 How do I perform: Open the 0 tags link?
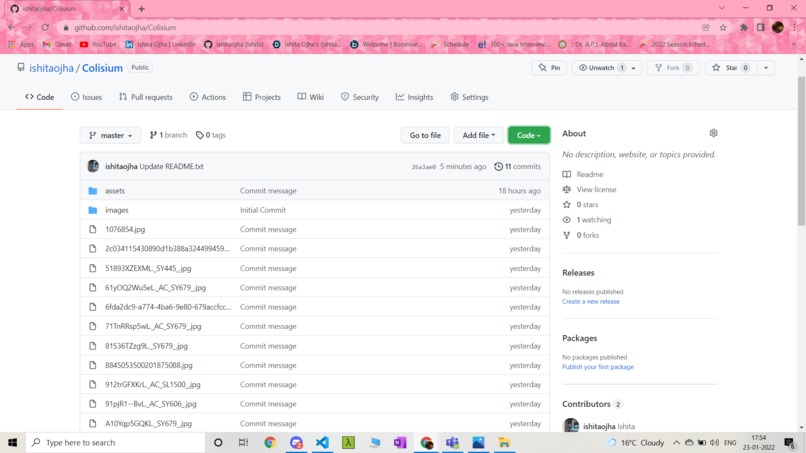[x=211, y=135]
